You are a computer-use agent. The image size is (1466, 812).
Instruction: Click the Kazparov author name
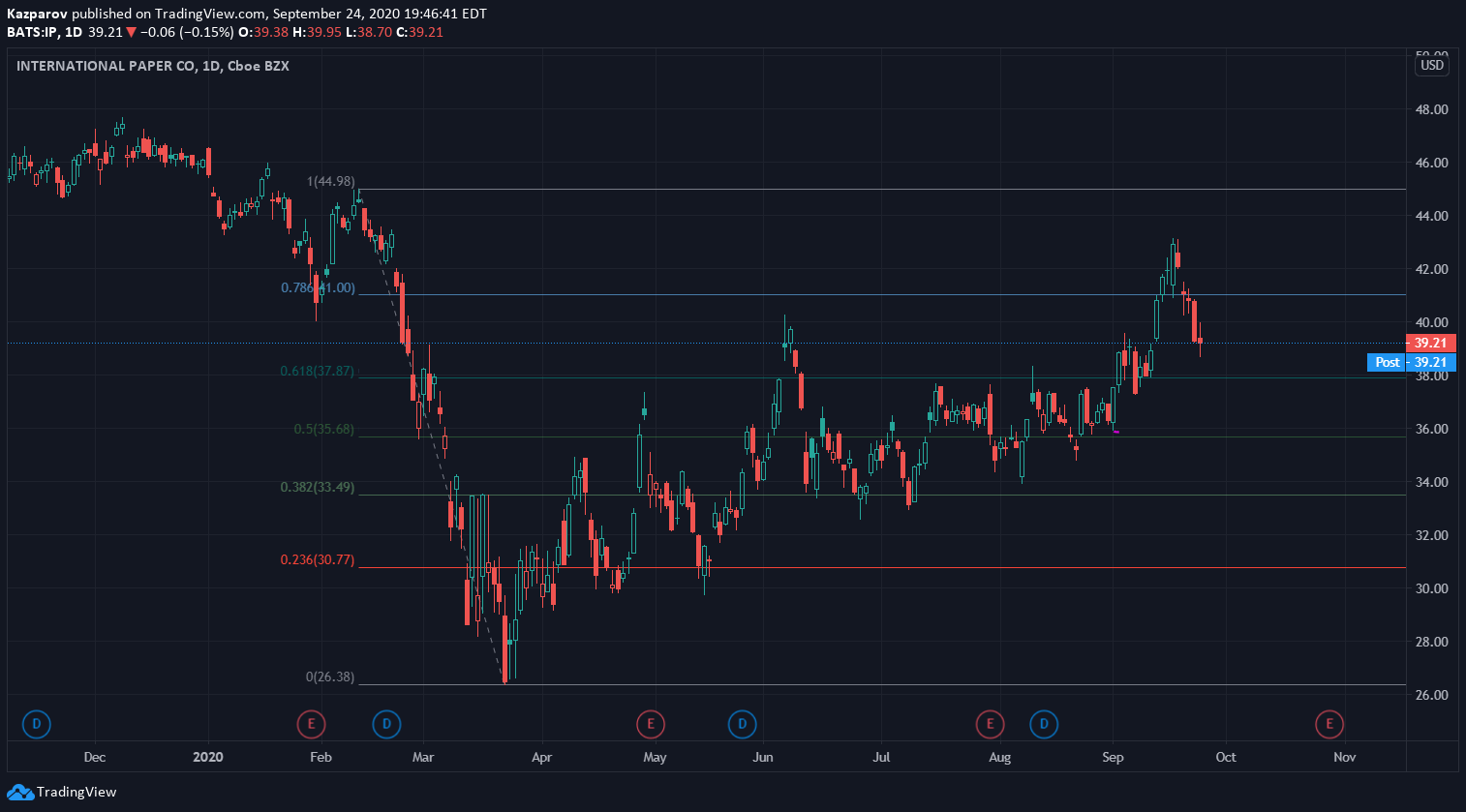tap(37, 14)
